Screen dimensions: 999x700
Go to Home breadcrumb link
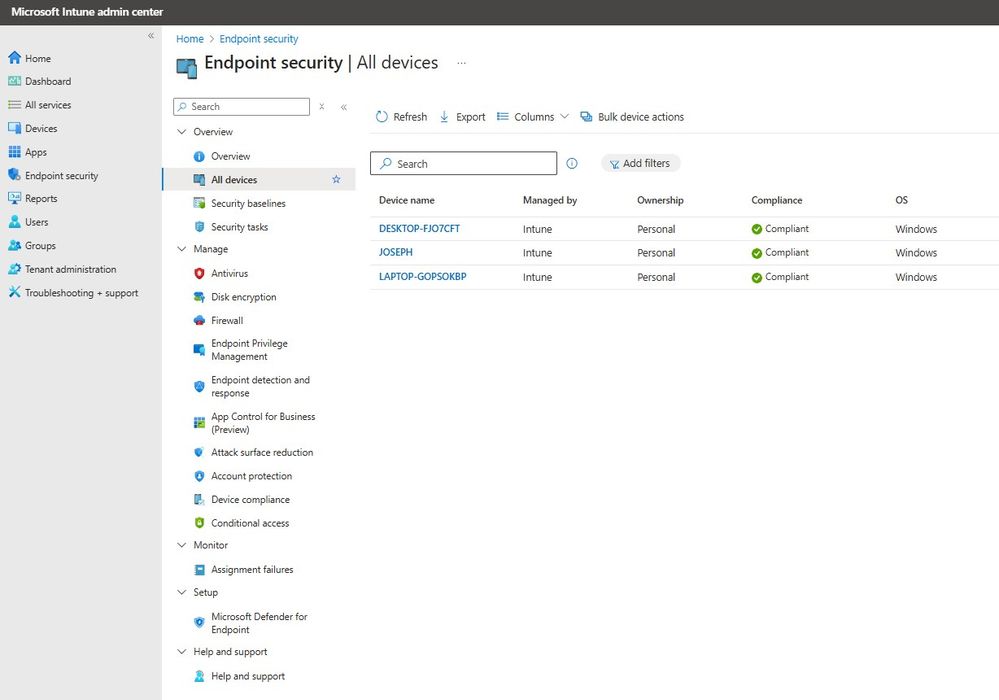[190, 39]
